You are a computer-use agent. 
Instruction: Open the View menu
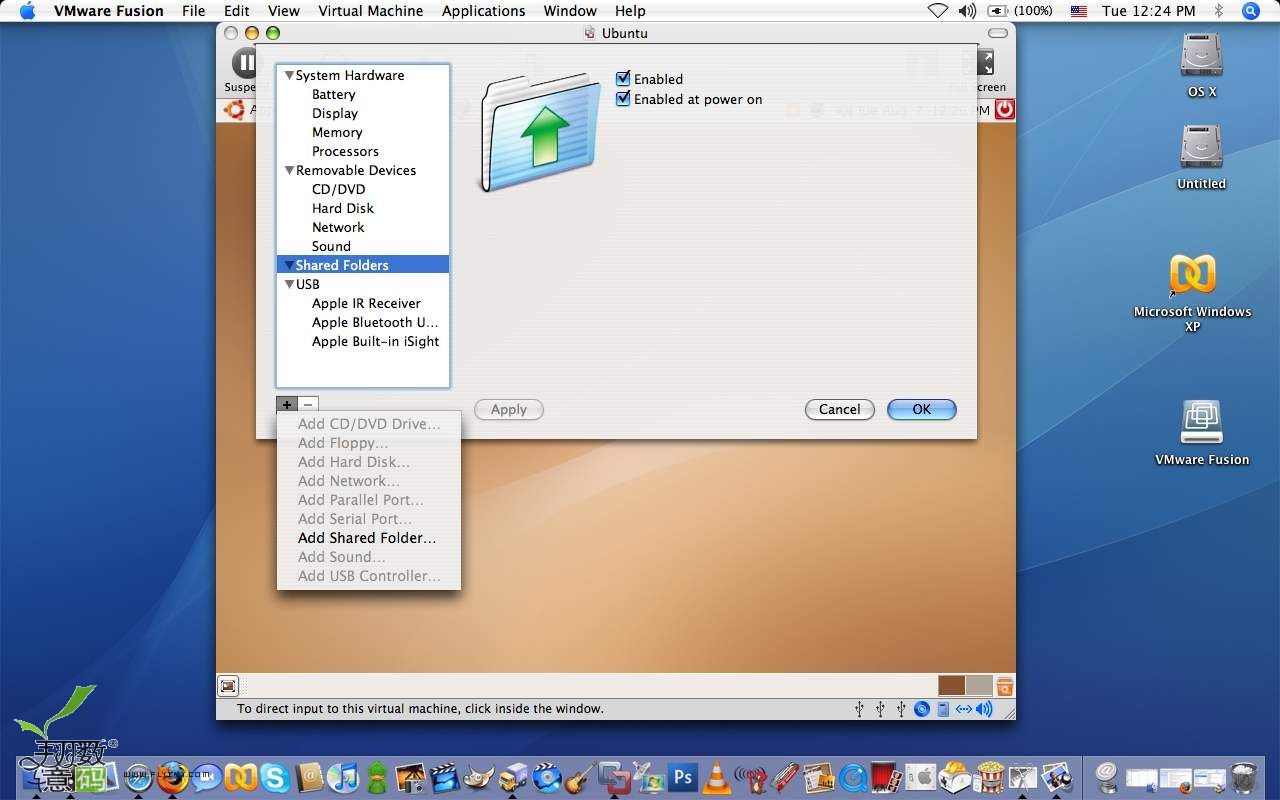pyautogui.click(x=284, y=11)
